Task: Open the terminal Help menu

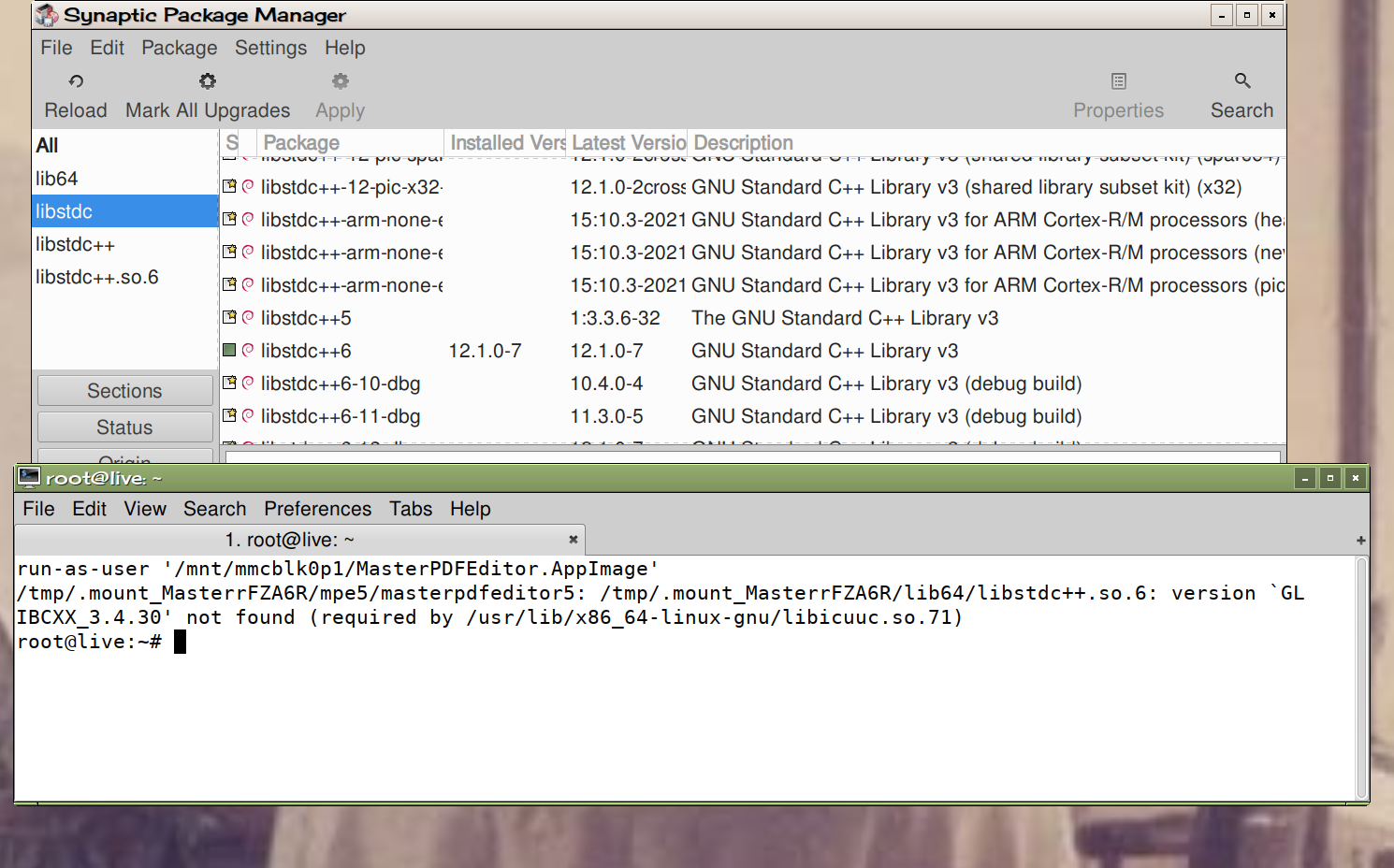Action: [x=470, y=509]
